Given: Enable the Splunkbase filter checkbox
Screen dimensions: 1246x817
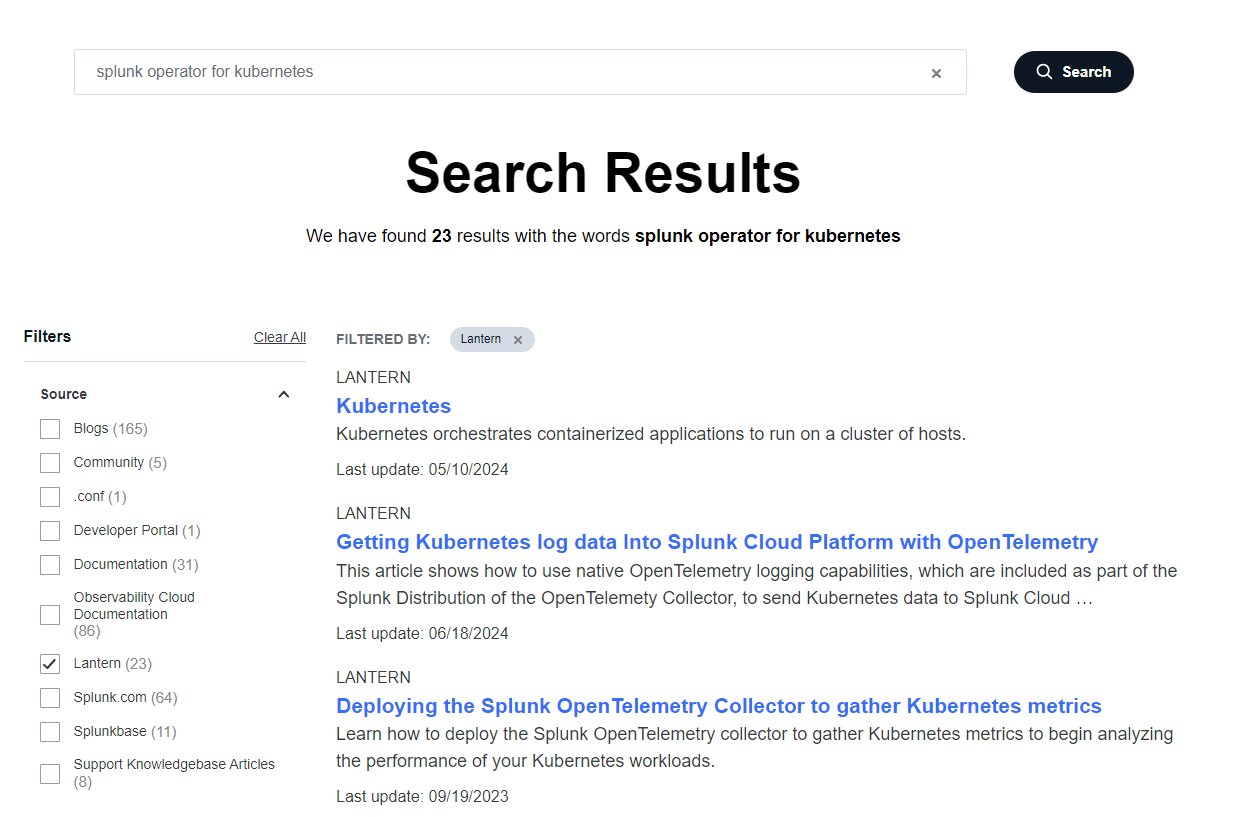Looking at the screenshot, I should point(50,732).
